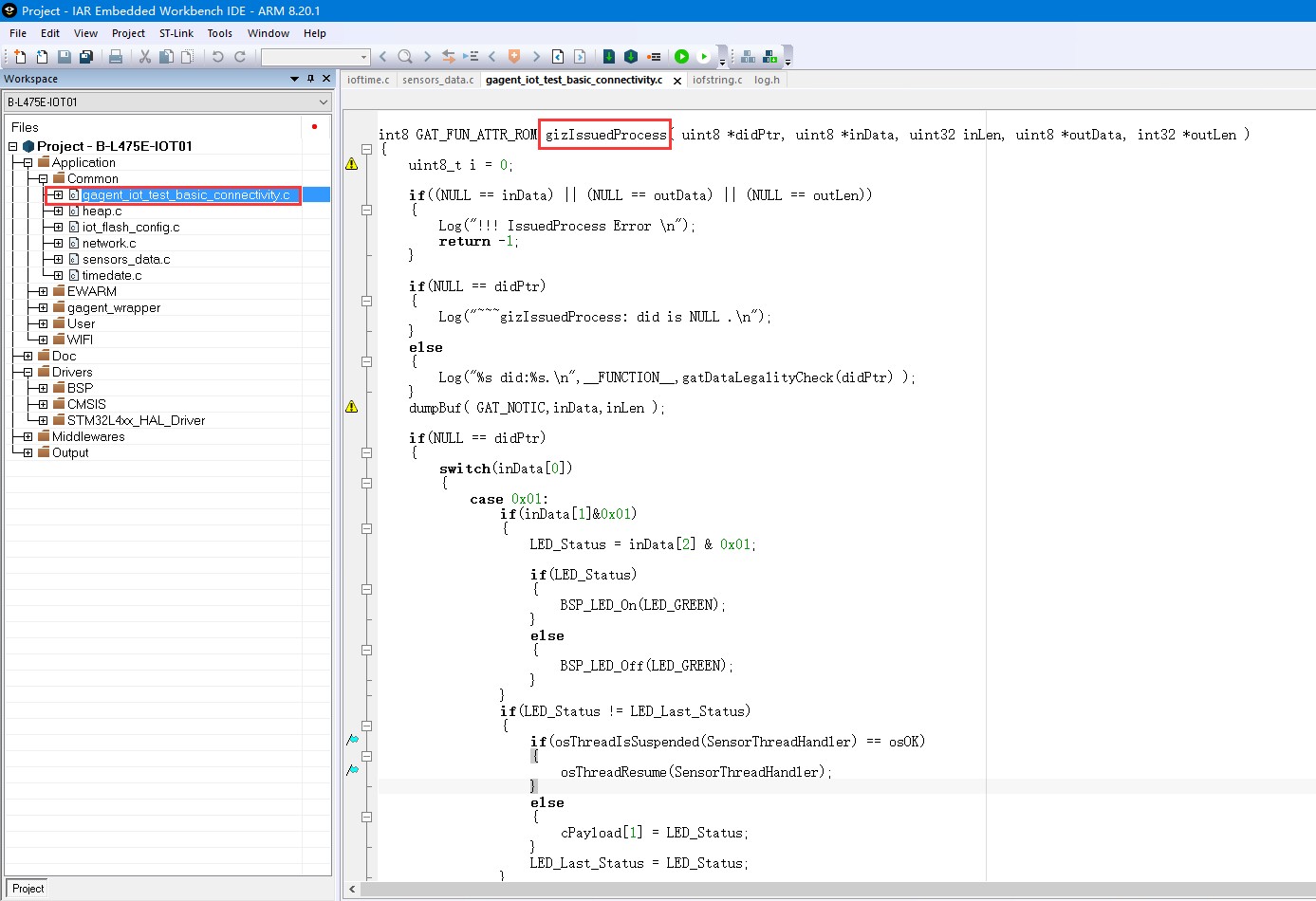1316x901 pixels.
Task: Pin the Workspace panel
Action: pyautogui.click(x=310, y=79)
